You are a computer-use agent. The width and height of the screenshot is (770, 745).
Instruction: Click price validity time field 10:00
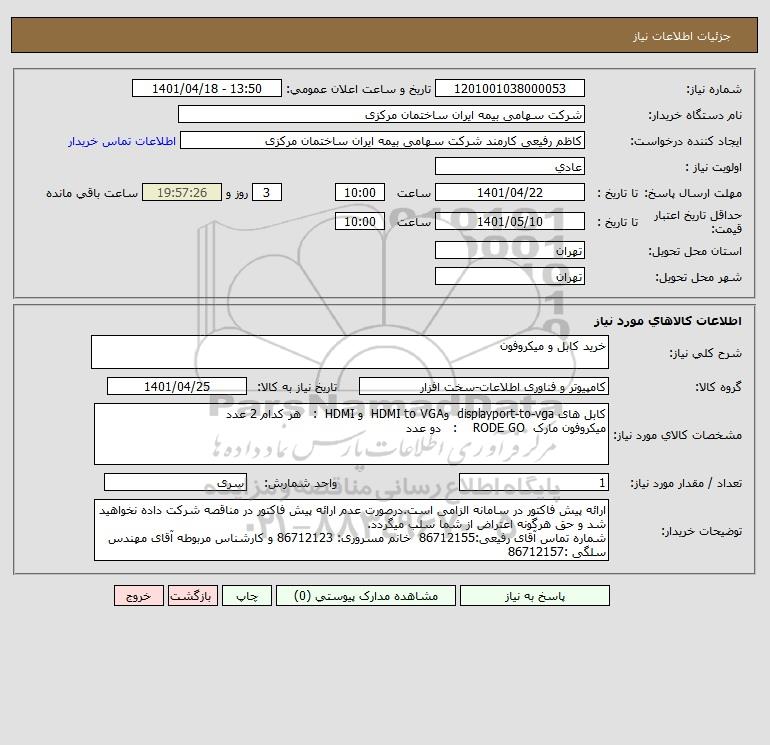pos(359,221)
